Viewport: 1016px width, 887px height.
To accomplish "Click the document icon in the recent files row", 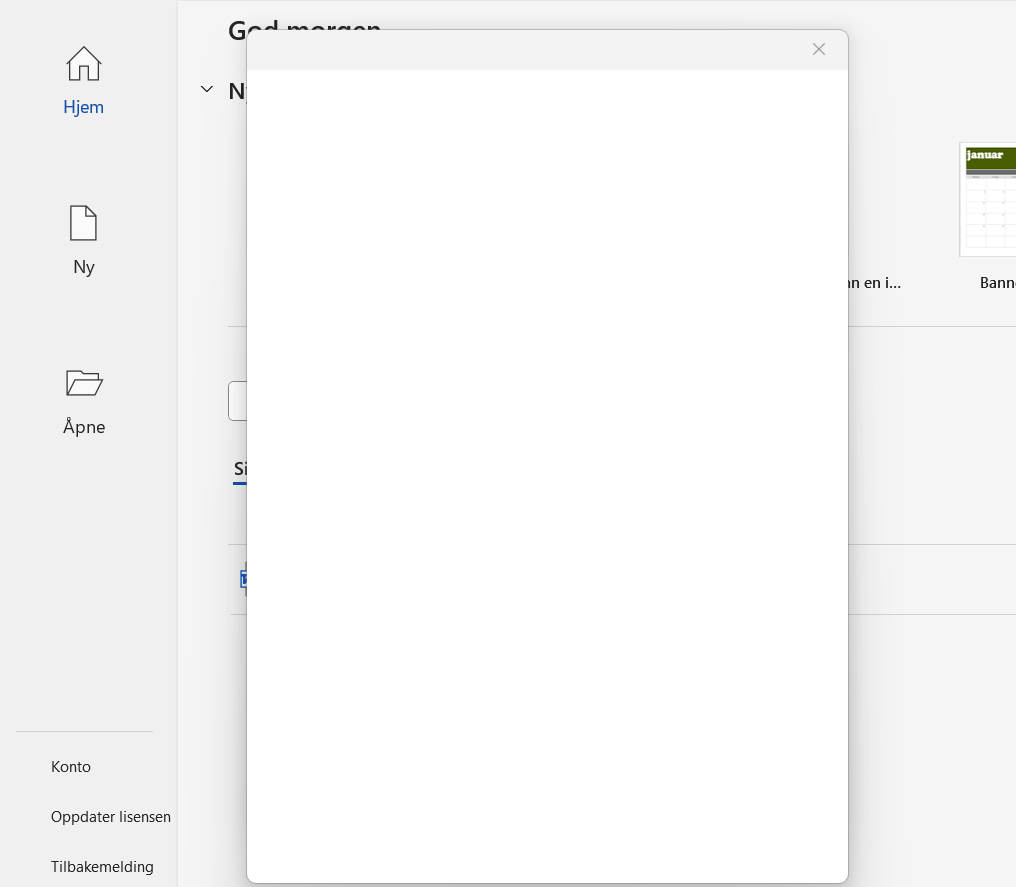I will click(x=243, y=580).
